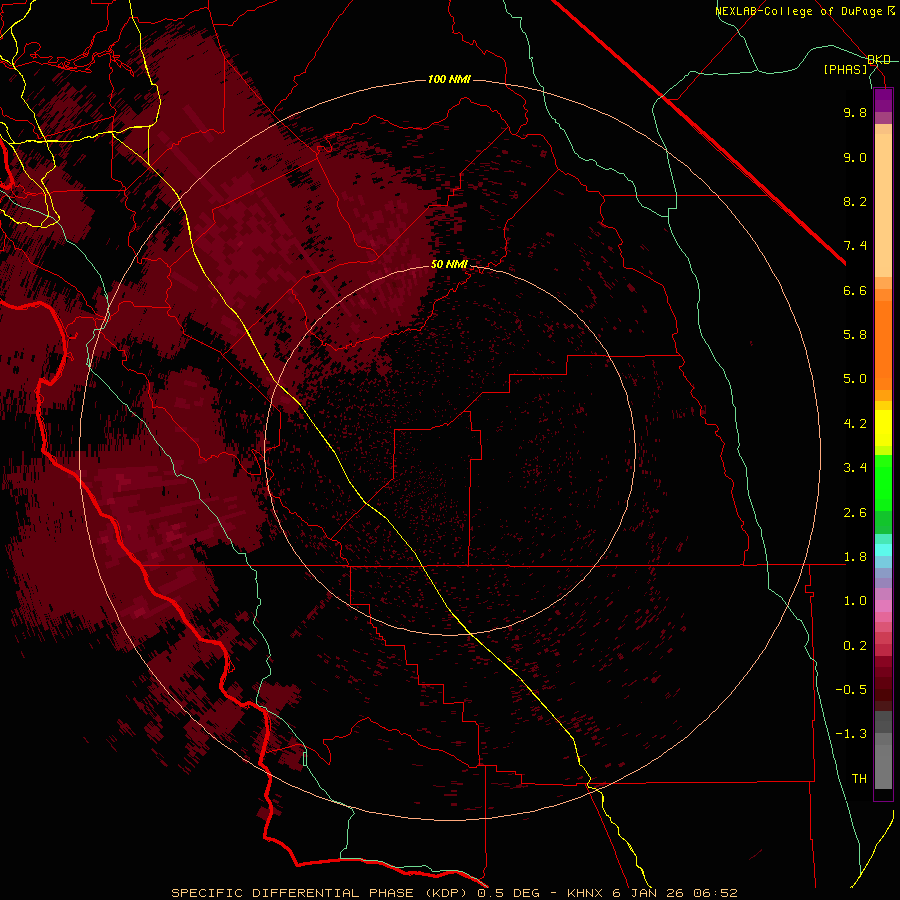The image size is (900, 900).
Task: Click the 5.8 legend value
Action: (855, 335)
